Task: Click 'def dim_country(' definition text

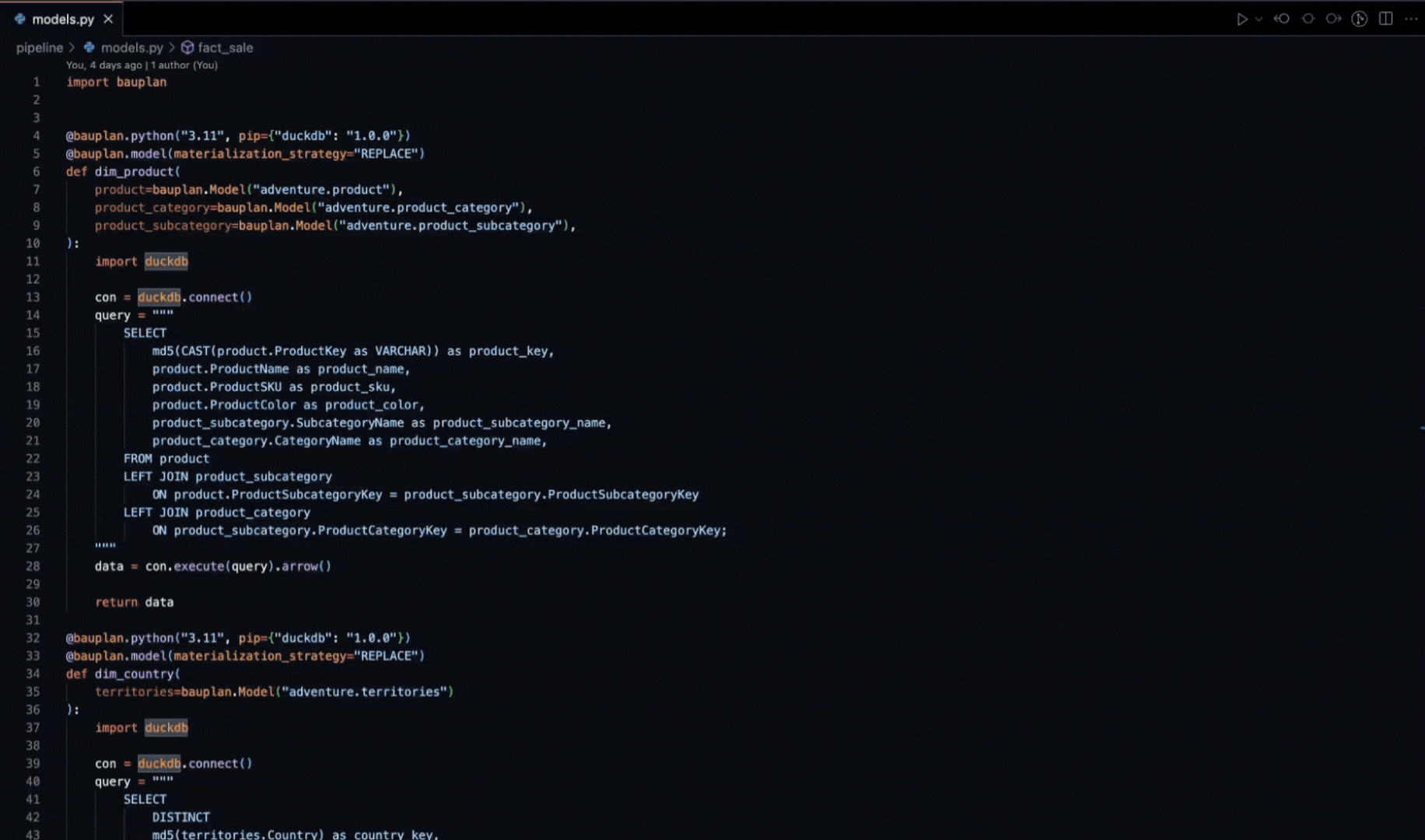Action: [x=123, y=674]
